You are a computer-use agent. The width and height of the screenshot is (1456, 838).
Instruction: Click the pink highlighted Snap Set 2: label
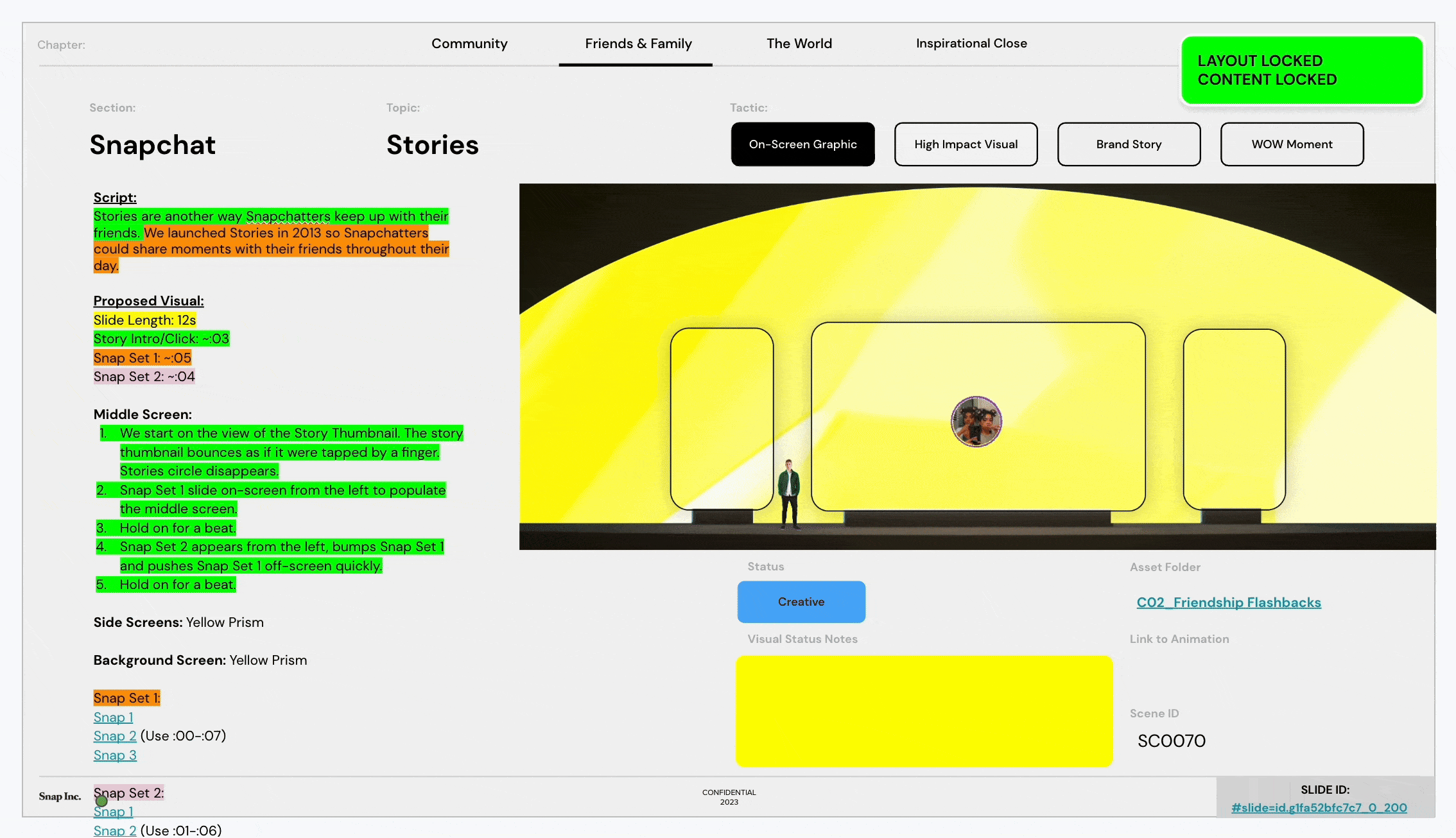(128, 793)
